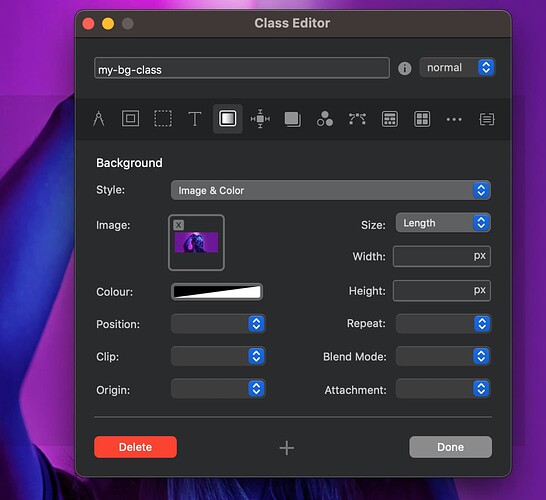
Task: Remove background image with X icon
Action: pyautogui.click(x=179, y=225)
